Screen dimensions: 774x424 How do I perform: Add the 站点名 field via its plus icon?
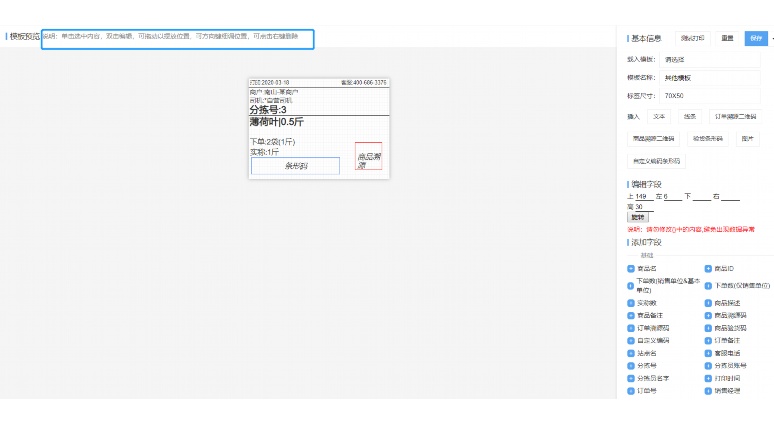point(630,353)
